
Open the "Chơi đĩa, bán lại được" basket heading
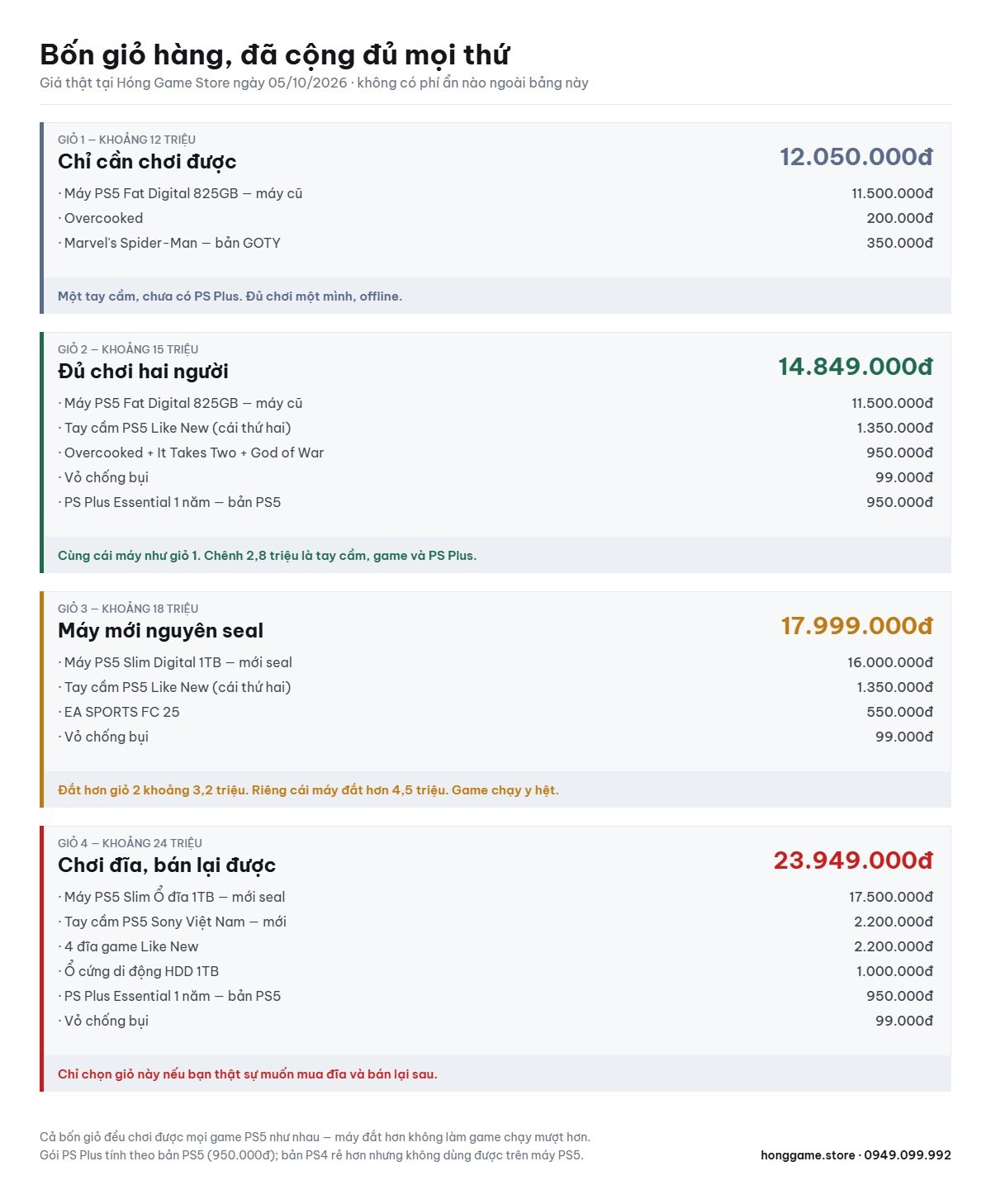coord(167,865)
